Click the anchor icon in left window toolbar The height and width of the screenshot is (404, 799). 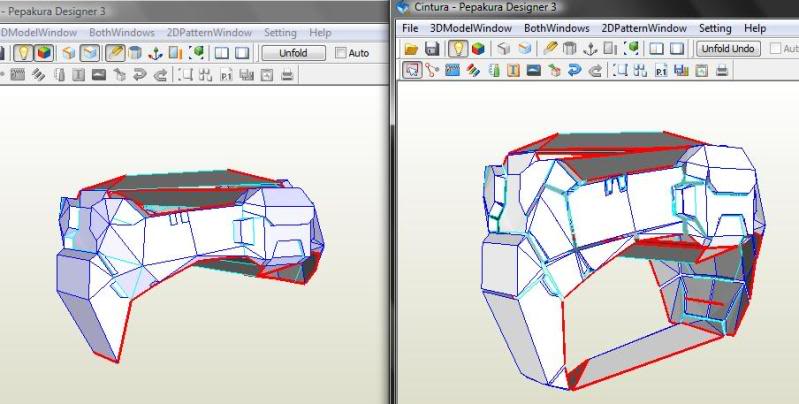click(x=155, y=52)
